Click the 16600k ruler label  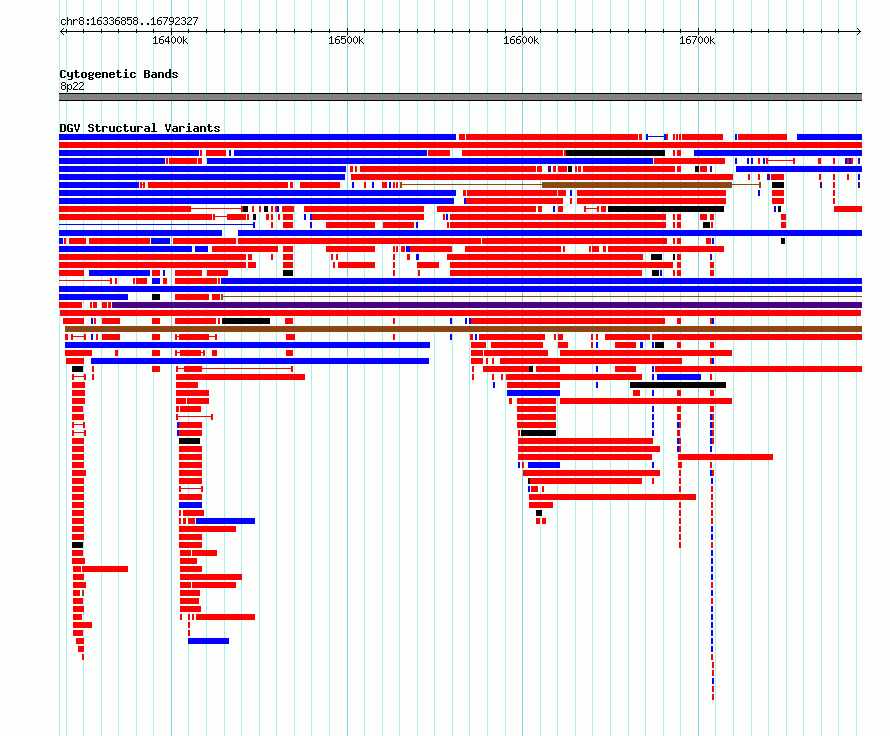point(522,40)
